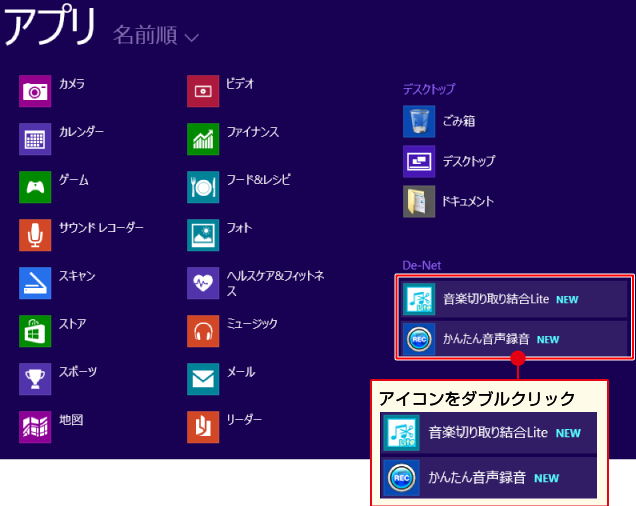Launch the ストア app icon

[35, 331]
